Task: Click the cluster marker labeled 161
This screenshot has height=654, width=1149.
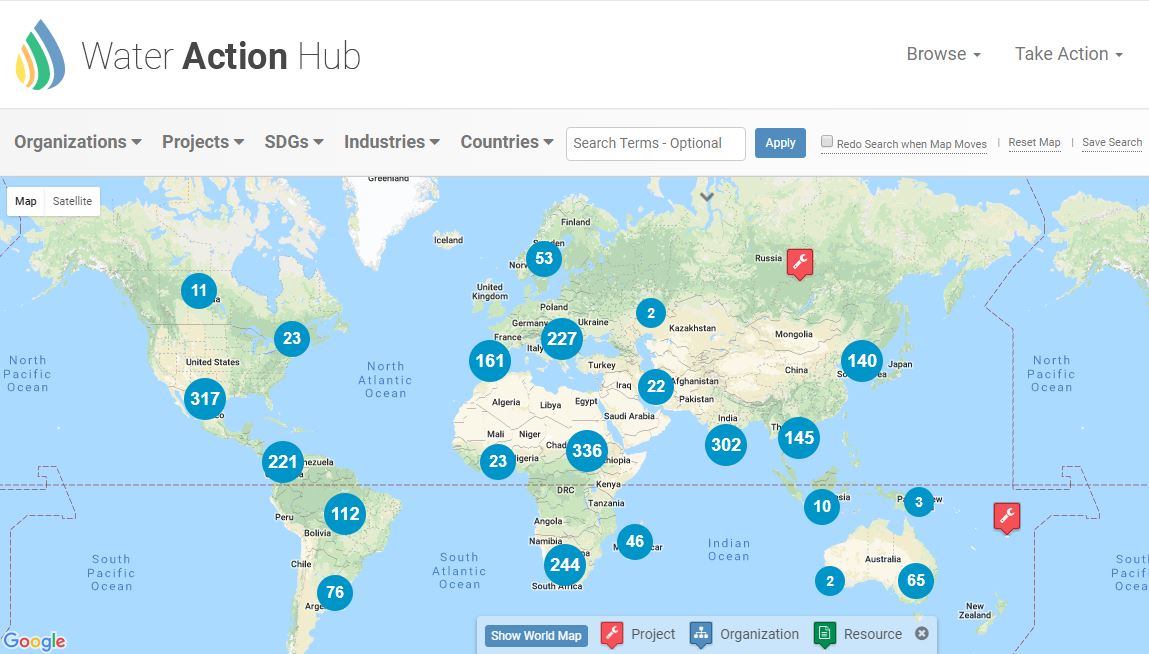Action: point(489,360)
